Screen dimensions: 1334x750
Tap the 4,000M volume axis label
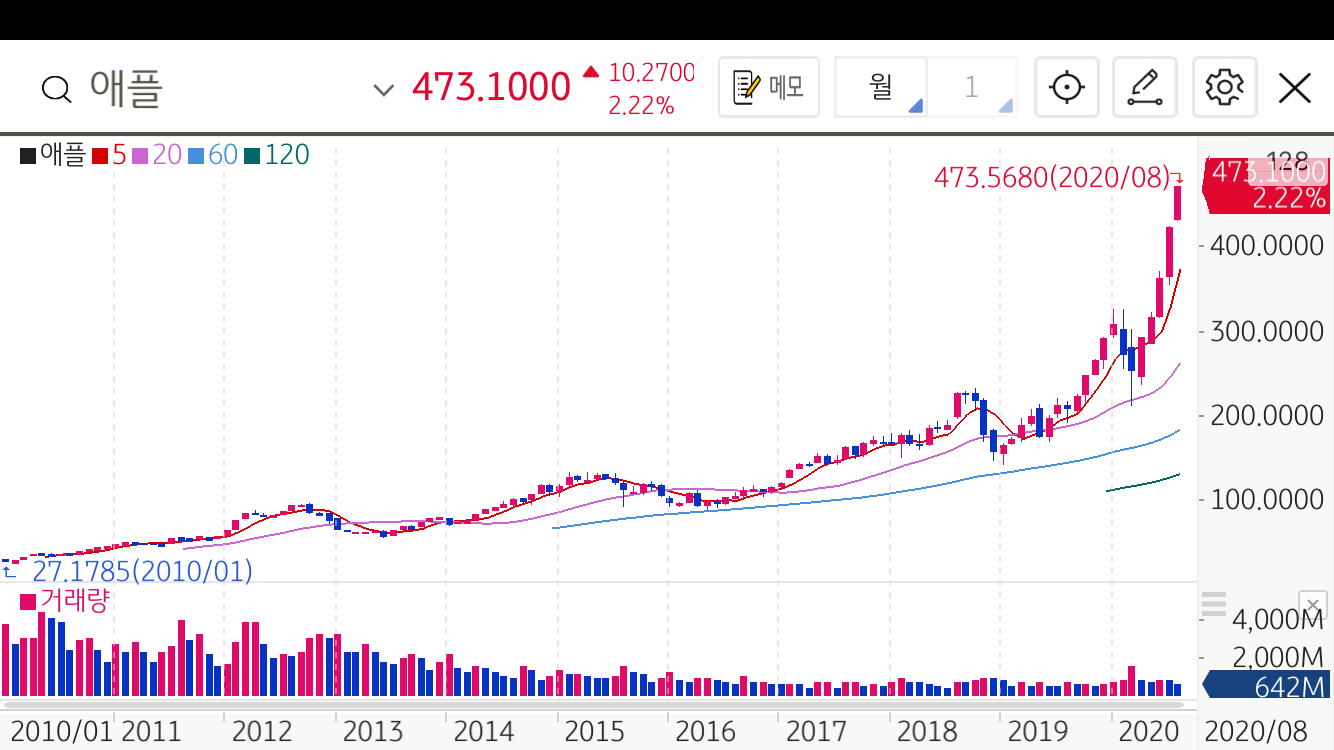click(x=1277, y=620)
